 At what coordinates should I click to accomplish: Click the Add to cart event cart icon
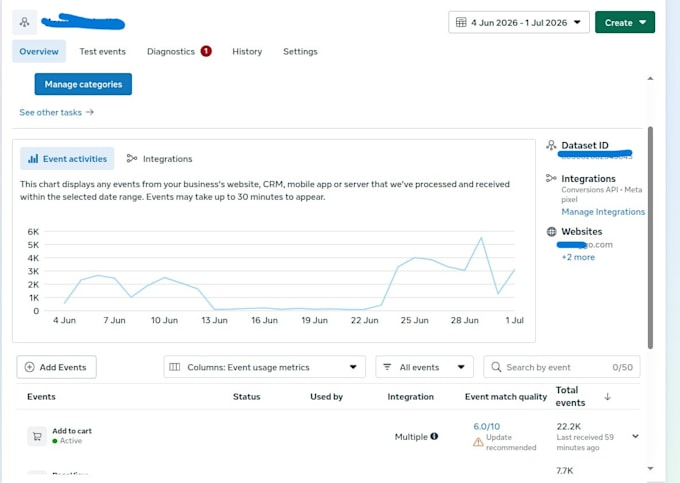pos(37,436)
